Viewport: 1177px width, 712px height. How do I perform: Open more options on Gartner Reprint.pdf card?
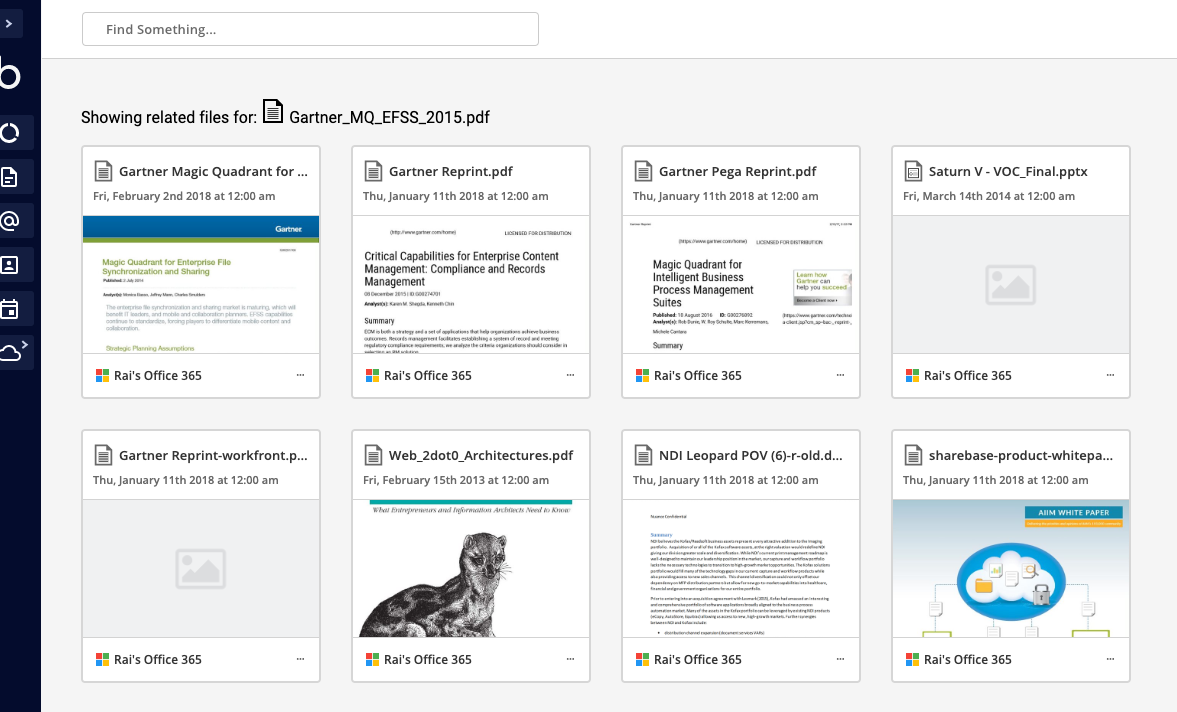pos(570,375)
